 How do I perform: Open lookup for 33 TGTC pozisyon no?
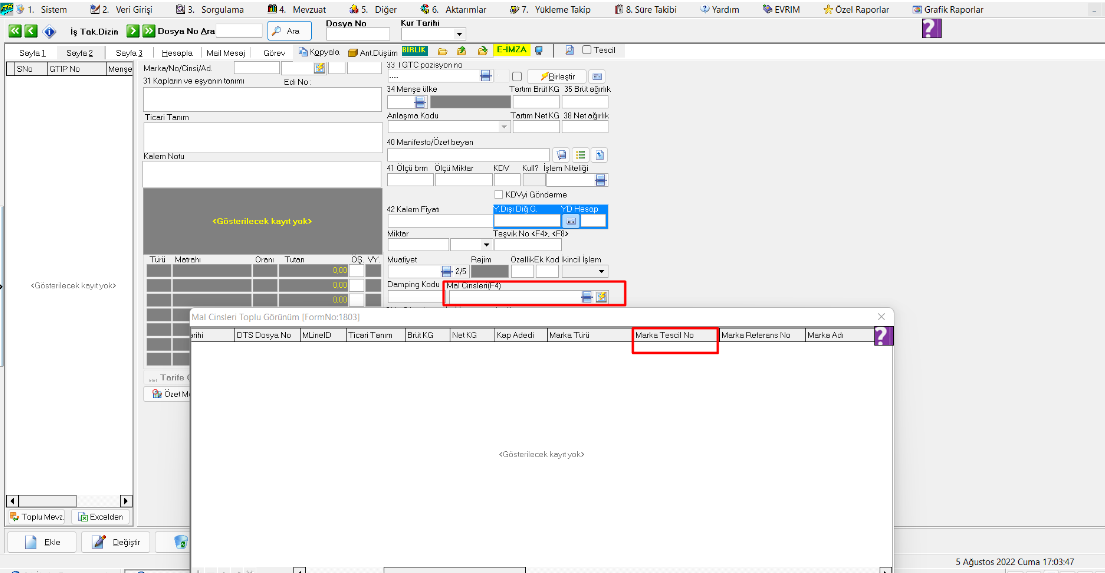(x=486, y=76)
